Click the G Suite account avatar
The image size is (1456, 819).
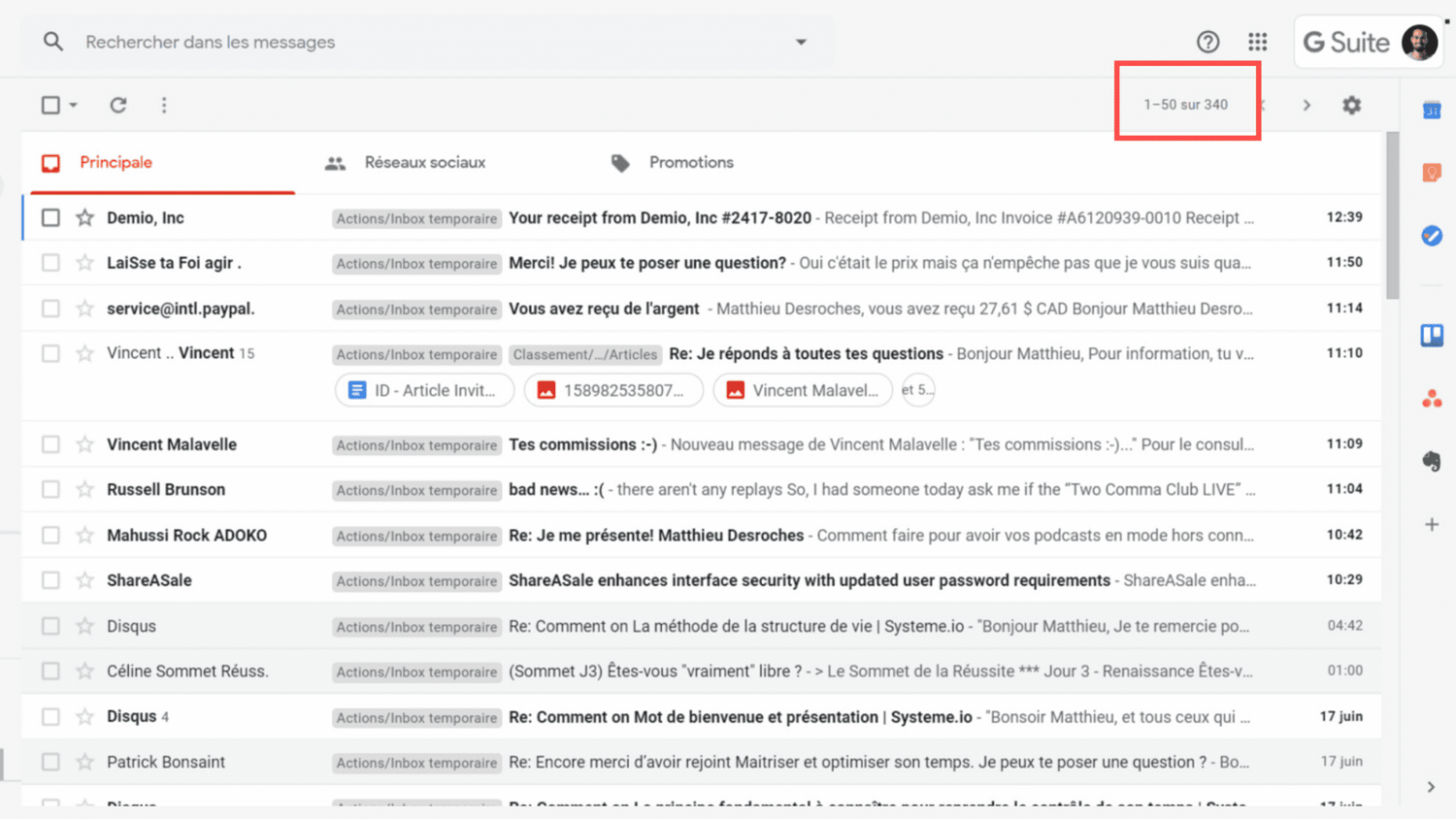point(1419,42)
